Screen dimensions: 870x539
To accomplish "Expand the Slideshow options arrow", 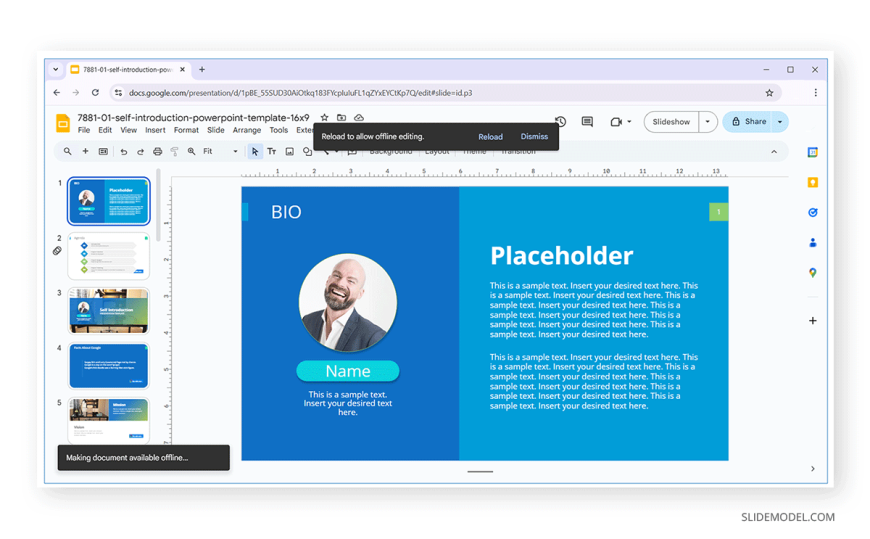I will point(707,122).
